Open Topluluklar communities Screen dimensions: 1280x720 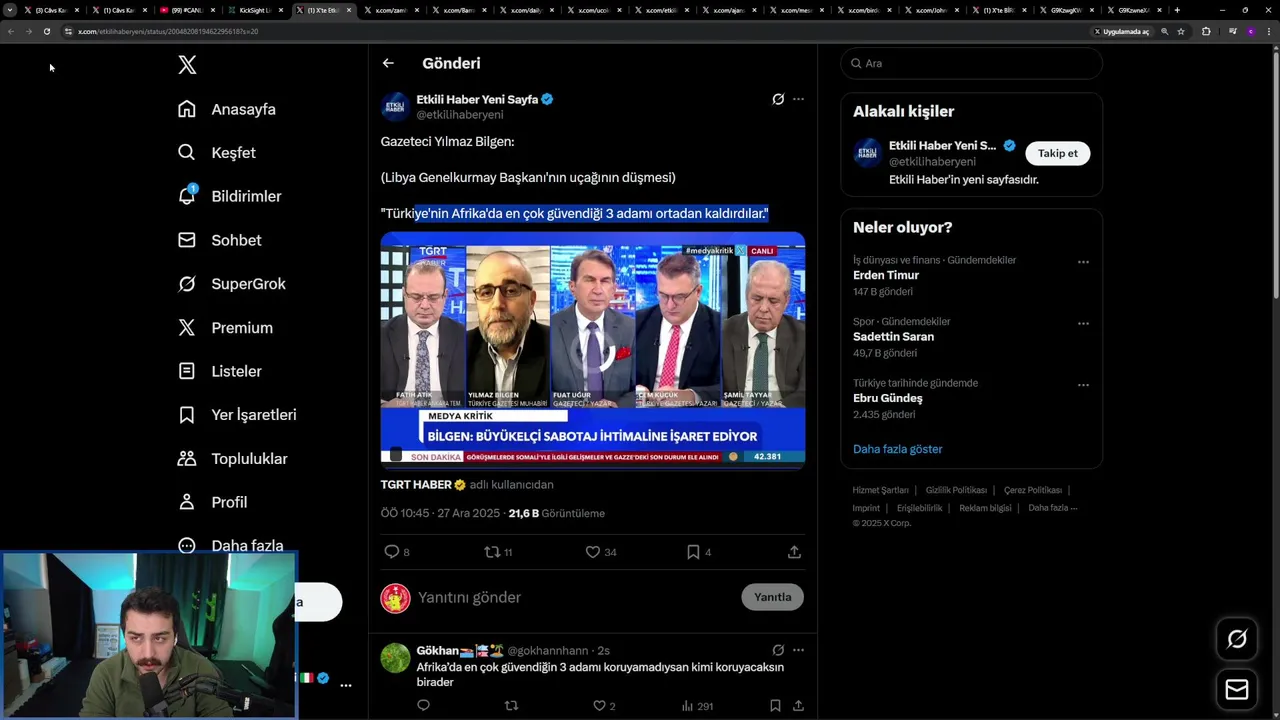click(x=233, y=459)
